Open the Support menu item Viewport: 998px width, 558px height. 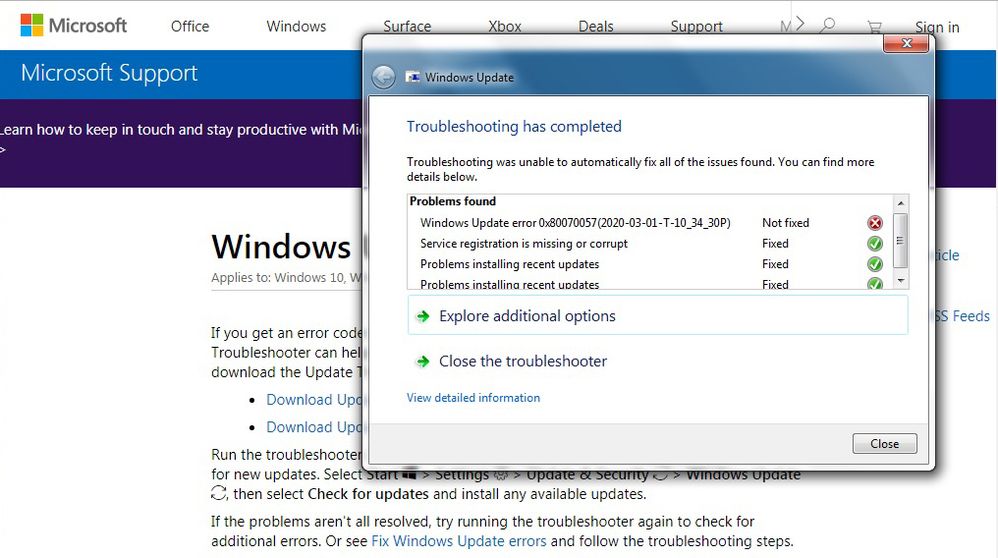tap(696, 26)
